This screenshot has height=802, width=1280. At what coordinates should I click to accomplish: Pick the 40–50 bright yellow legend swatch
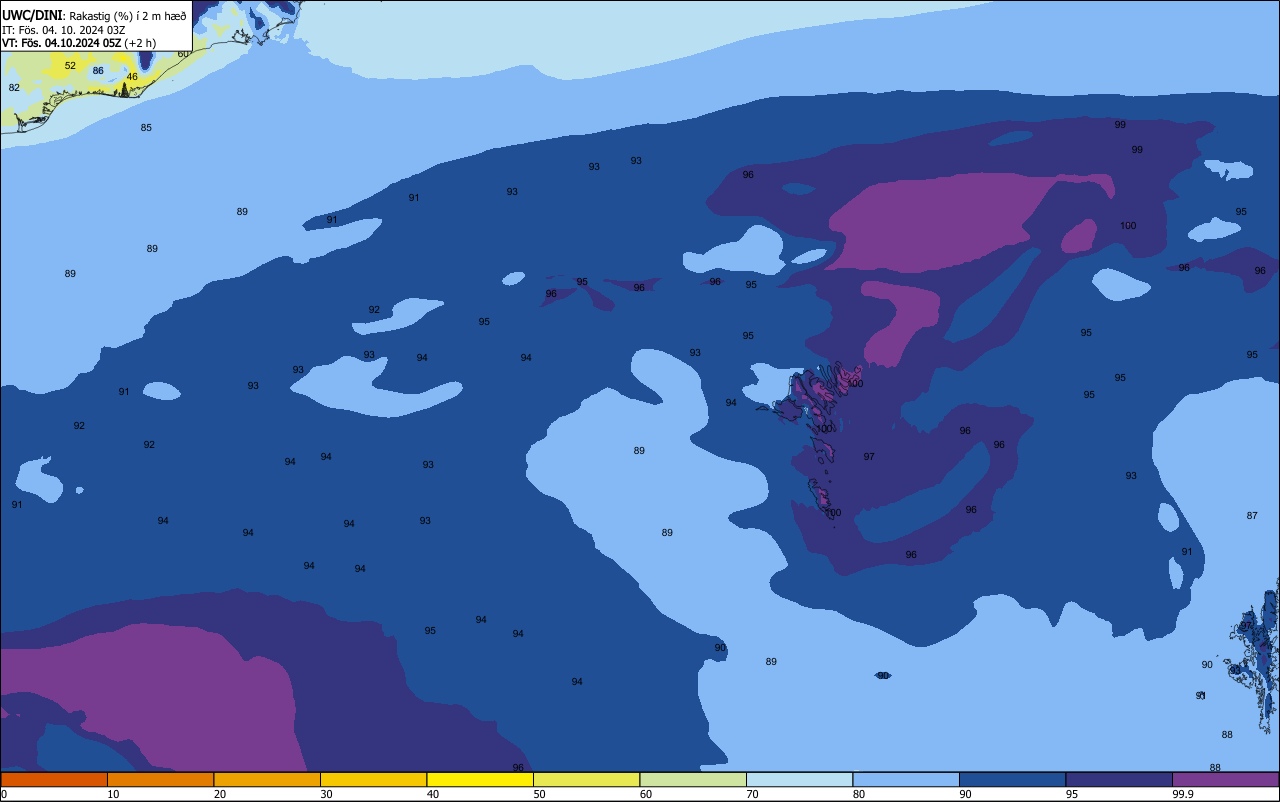point(480,779)
